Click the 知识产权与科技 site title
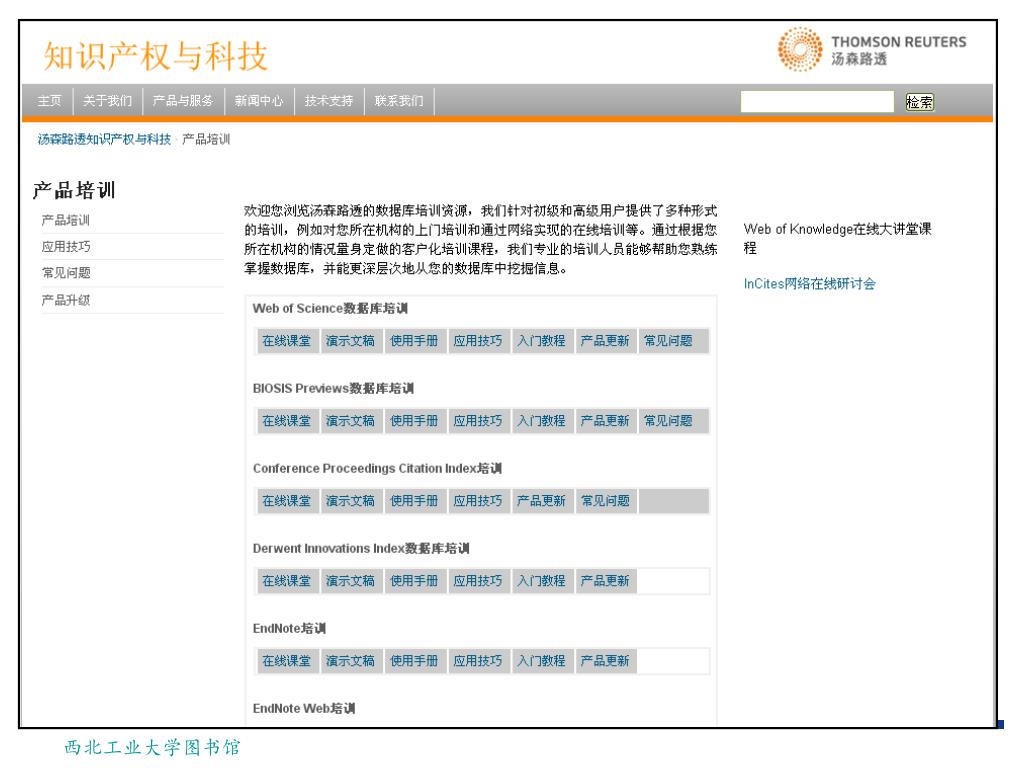 155,56
